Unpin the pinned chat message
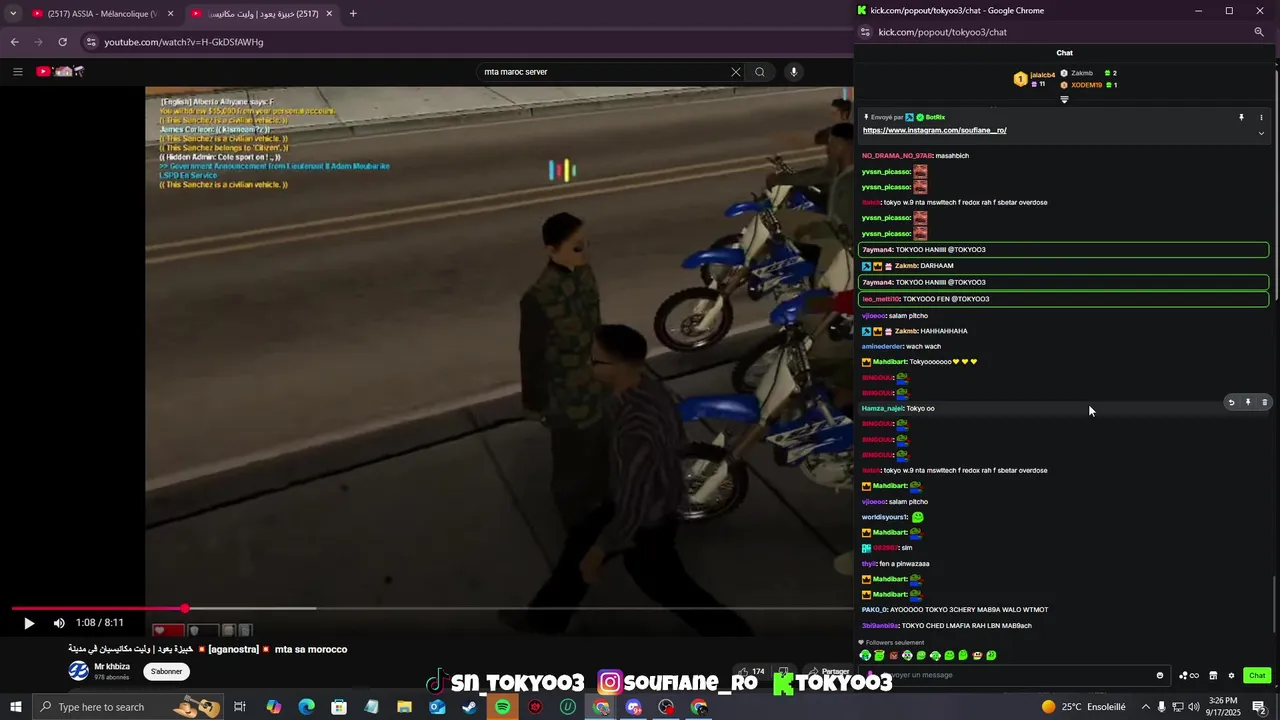1280x720 pixels. pos(1241,117)
